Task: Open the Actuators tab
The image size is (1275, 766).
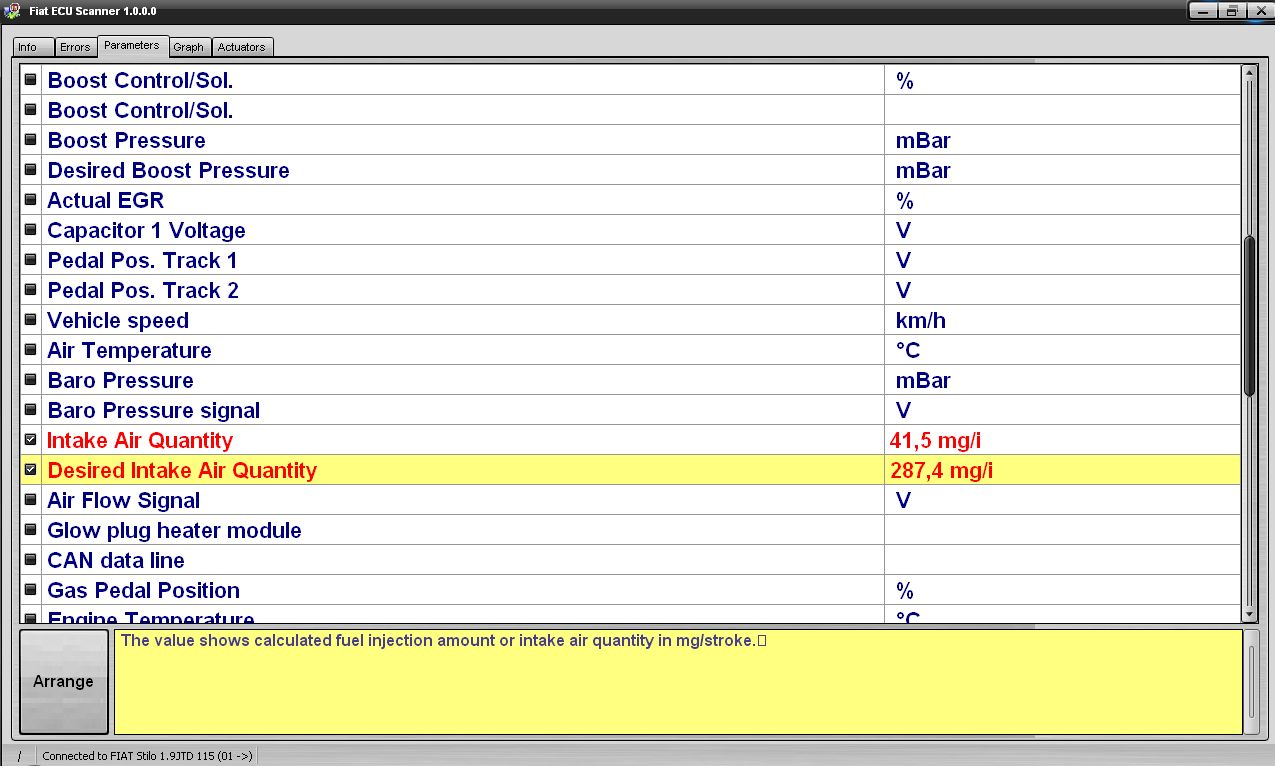Action: 242,47
